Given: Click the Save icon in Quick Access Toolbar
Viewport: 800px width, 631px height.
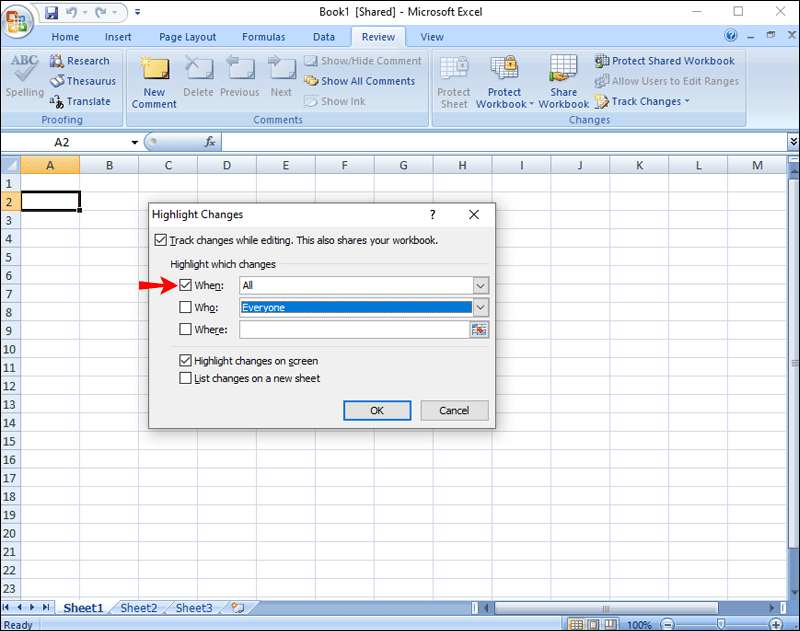Looking at the screenshot, I should (x=52, y=12).
